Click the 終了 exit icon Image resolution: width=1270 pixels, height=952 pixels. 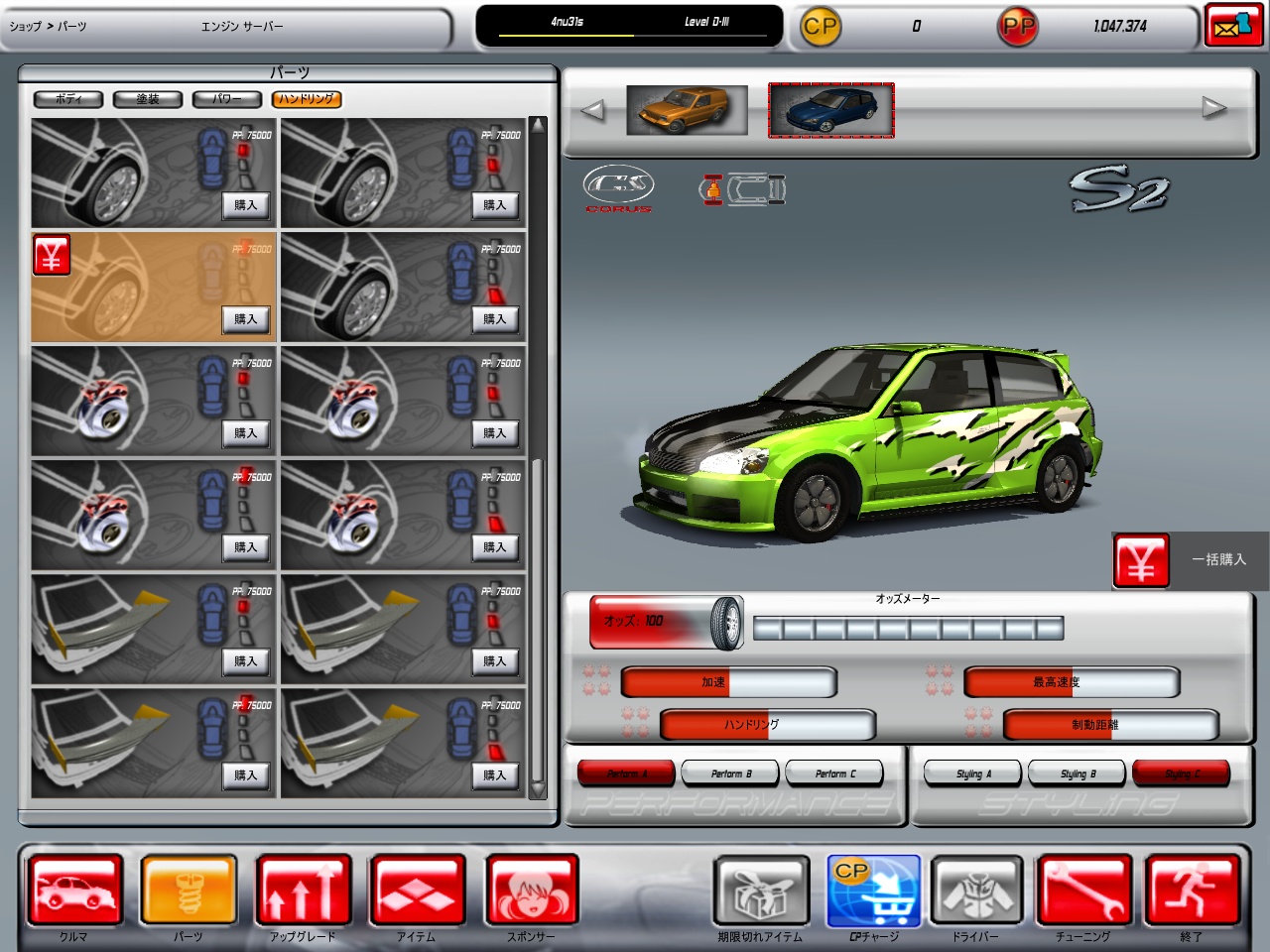coord(1192,891)
